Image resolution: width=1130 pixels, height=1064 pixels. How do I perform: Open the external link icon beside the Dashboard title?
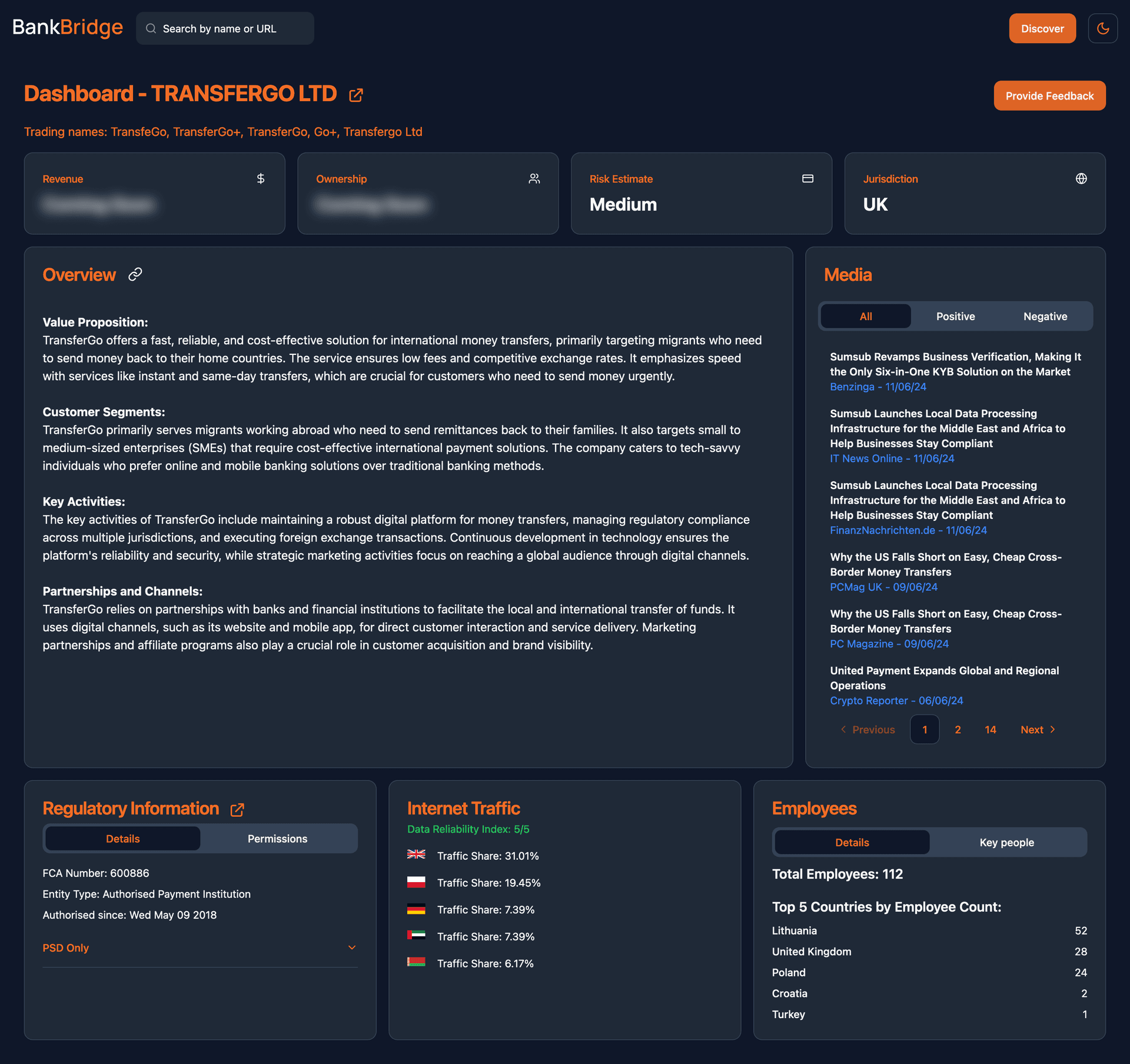pos(355,95)
